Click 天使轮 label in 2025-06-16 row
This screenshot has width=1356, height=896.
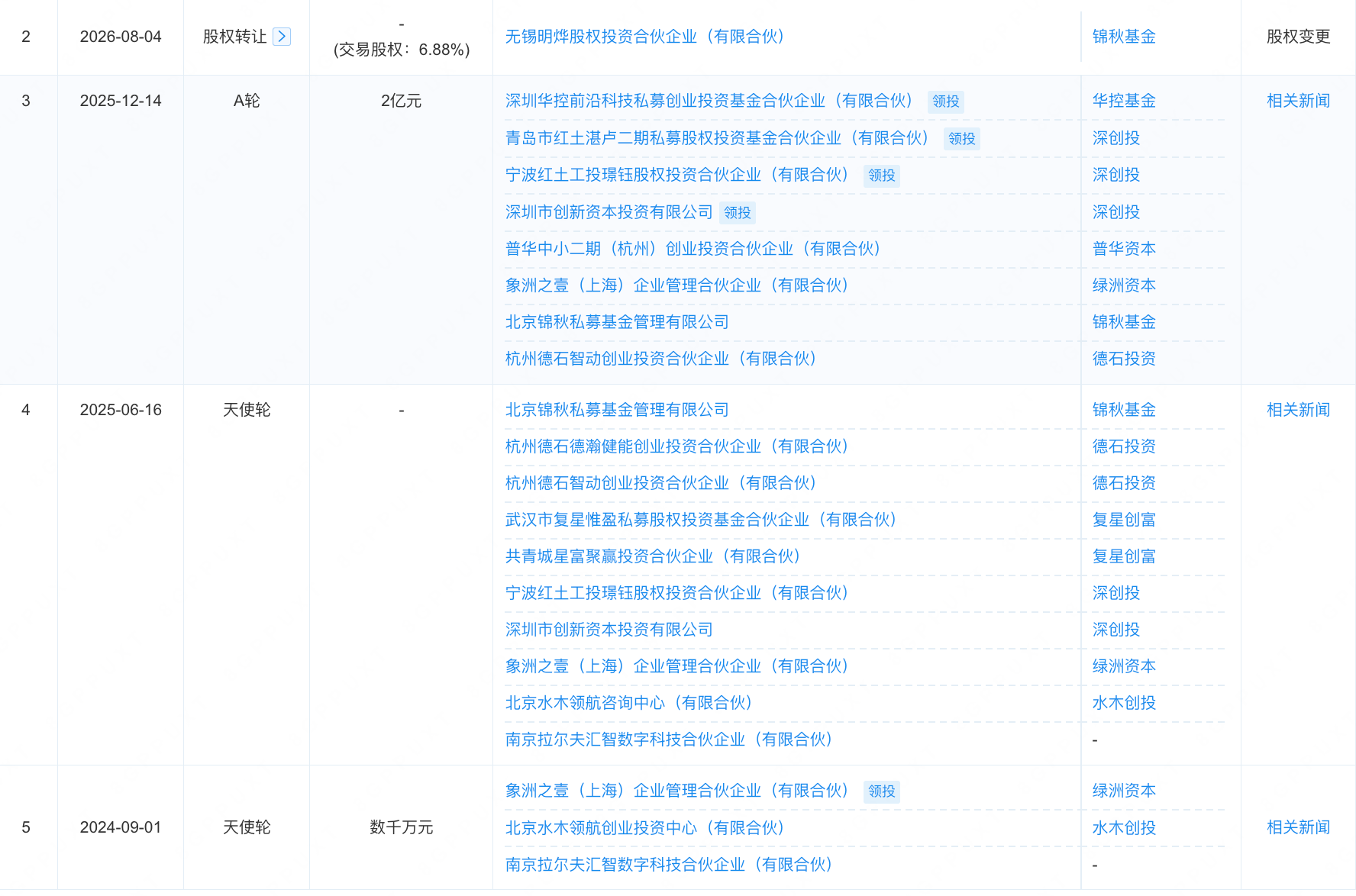tap(247, 410)
